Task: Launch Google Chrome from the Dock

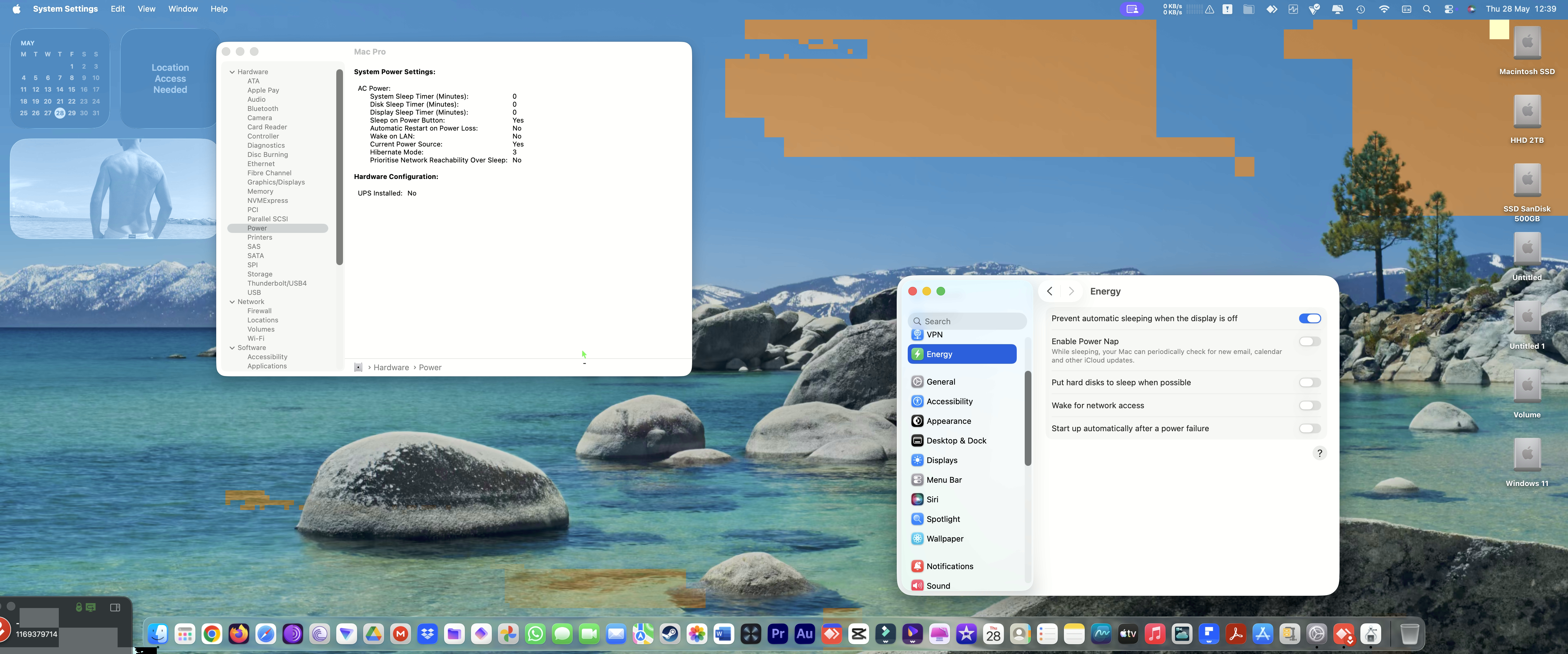Action: coord(212,634)
